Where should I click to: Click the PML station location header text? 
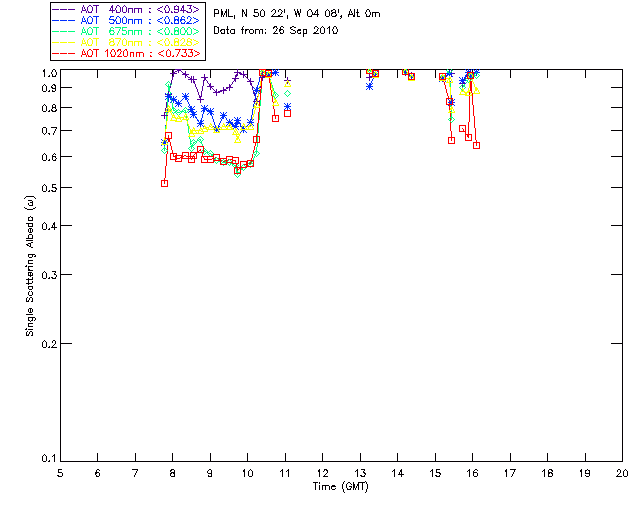point(297,14)
